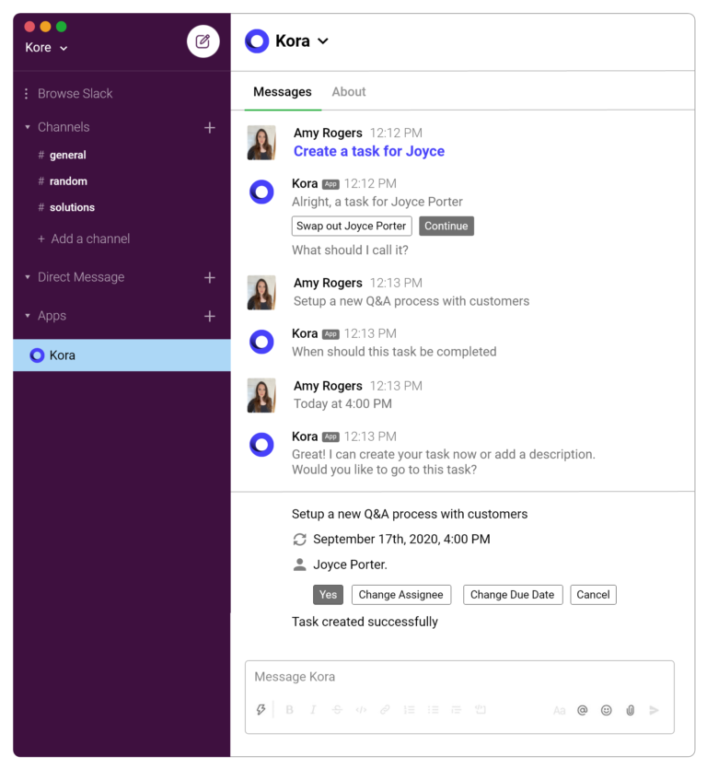The image size is (707, 768).
Task: Open Browse Slack in the sidebar
Action: pyautogui.click(x=75, y=94)
